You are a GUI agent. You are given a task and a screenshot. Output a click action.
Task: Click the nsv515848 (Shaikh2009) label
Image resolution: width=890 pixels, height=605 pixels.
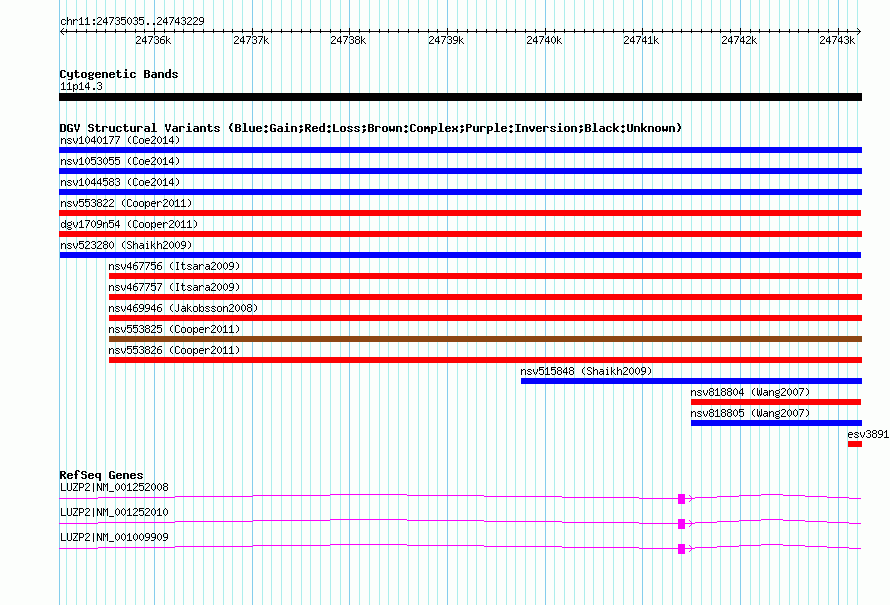[586, 371]
